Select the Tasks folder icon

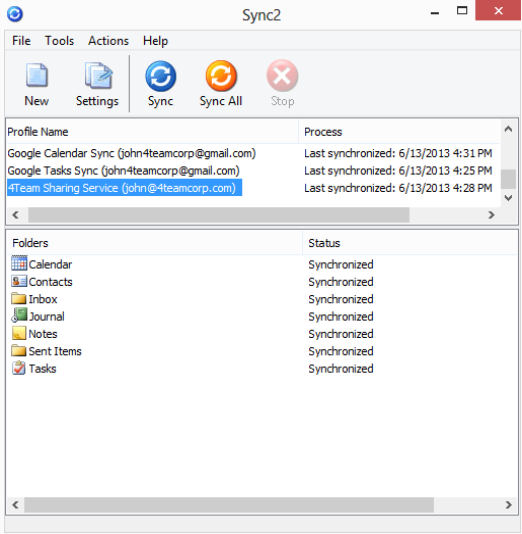point(19,368)
